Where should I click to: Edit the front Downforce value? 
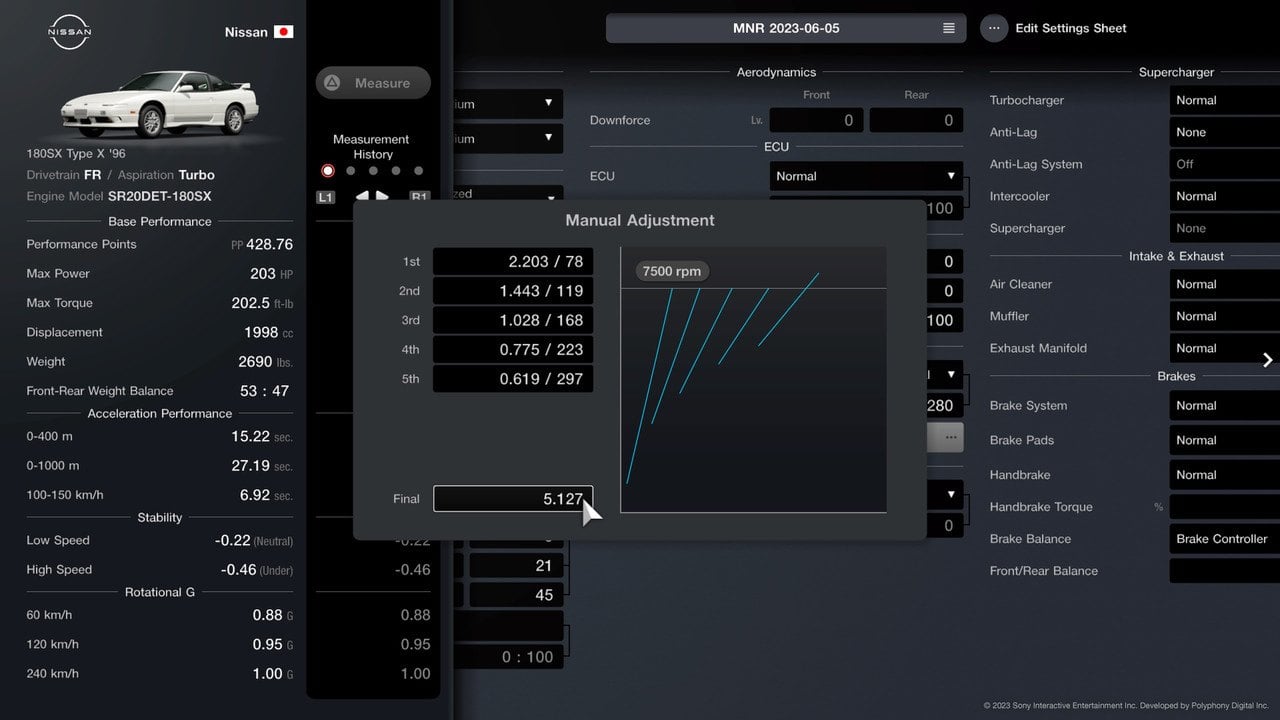tap(816, 120)
